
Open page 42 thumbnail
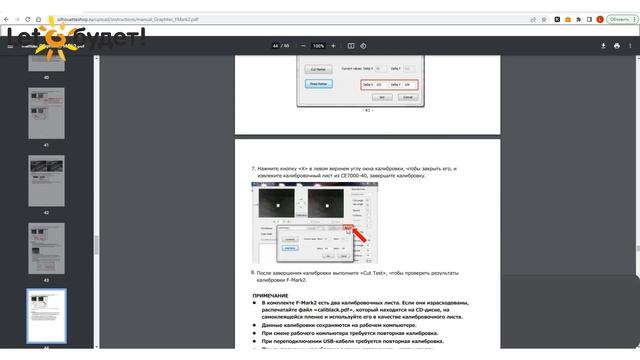click(46, 181)
